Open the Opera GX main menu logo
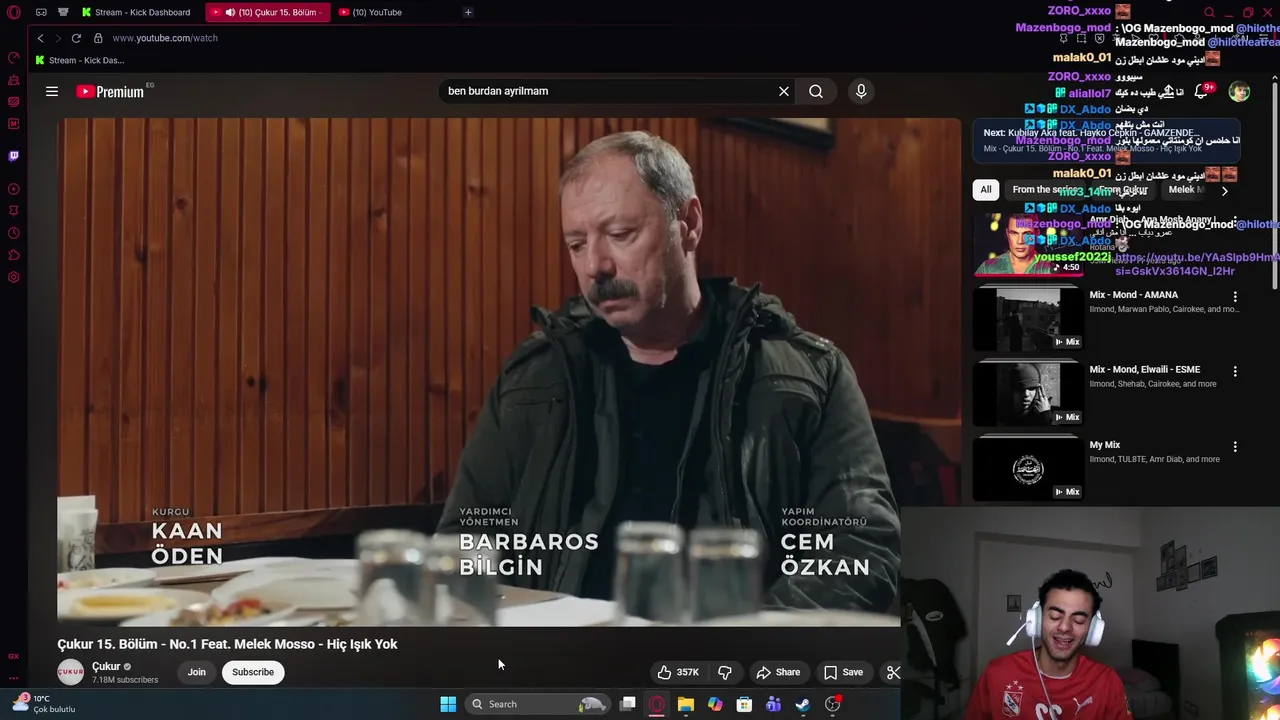 point(14,12)
